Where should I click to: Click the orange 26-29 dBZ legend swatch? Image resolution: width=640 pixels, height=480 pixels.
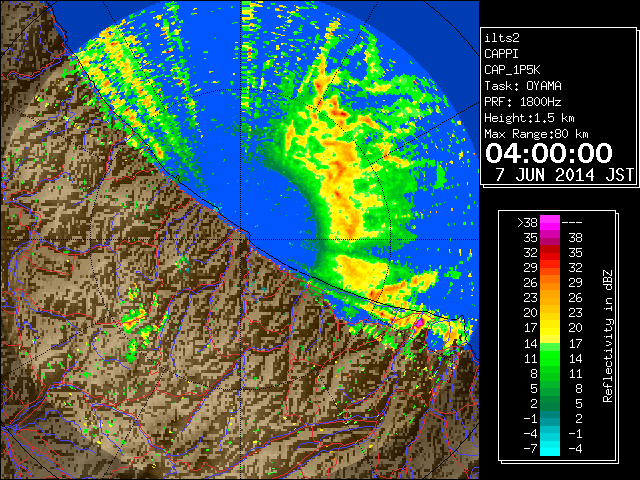550,283
